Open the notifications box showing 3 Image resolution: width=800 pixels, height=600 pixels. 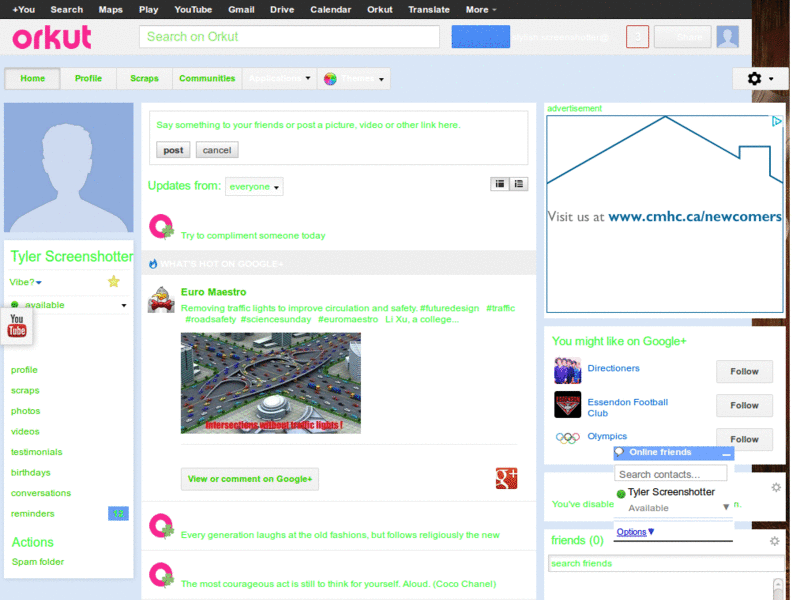point(637,37)
